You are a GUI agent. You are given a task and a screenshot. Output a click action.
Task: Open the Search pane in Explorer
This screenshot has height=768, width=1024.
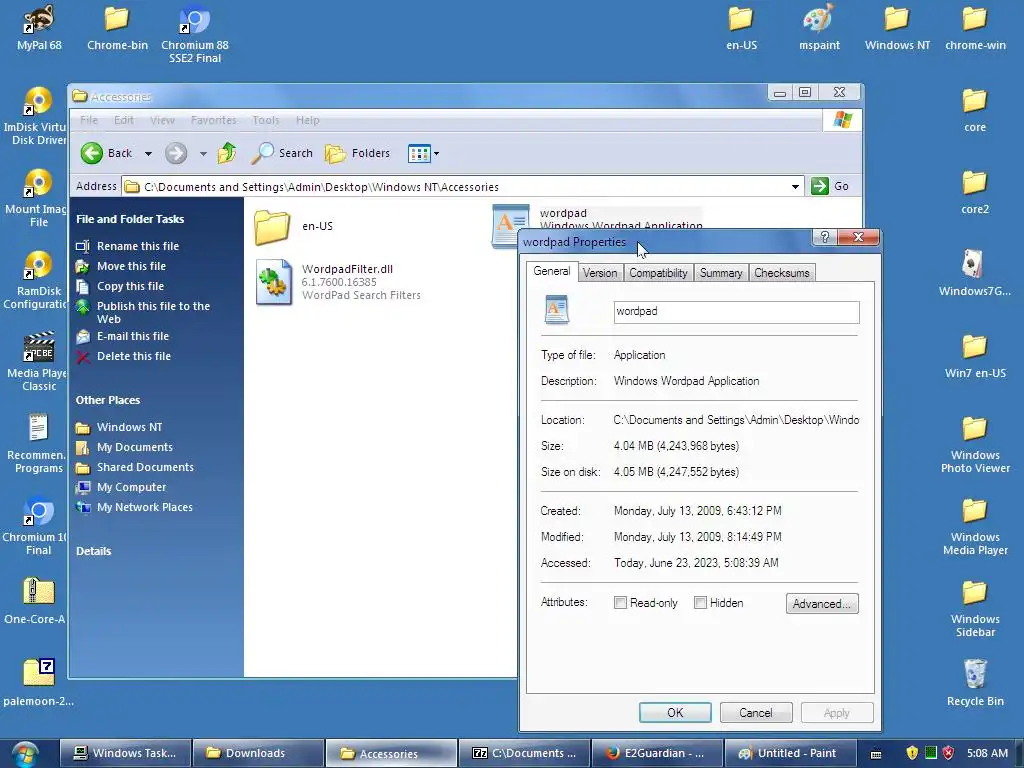point(283,153)
